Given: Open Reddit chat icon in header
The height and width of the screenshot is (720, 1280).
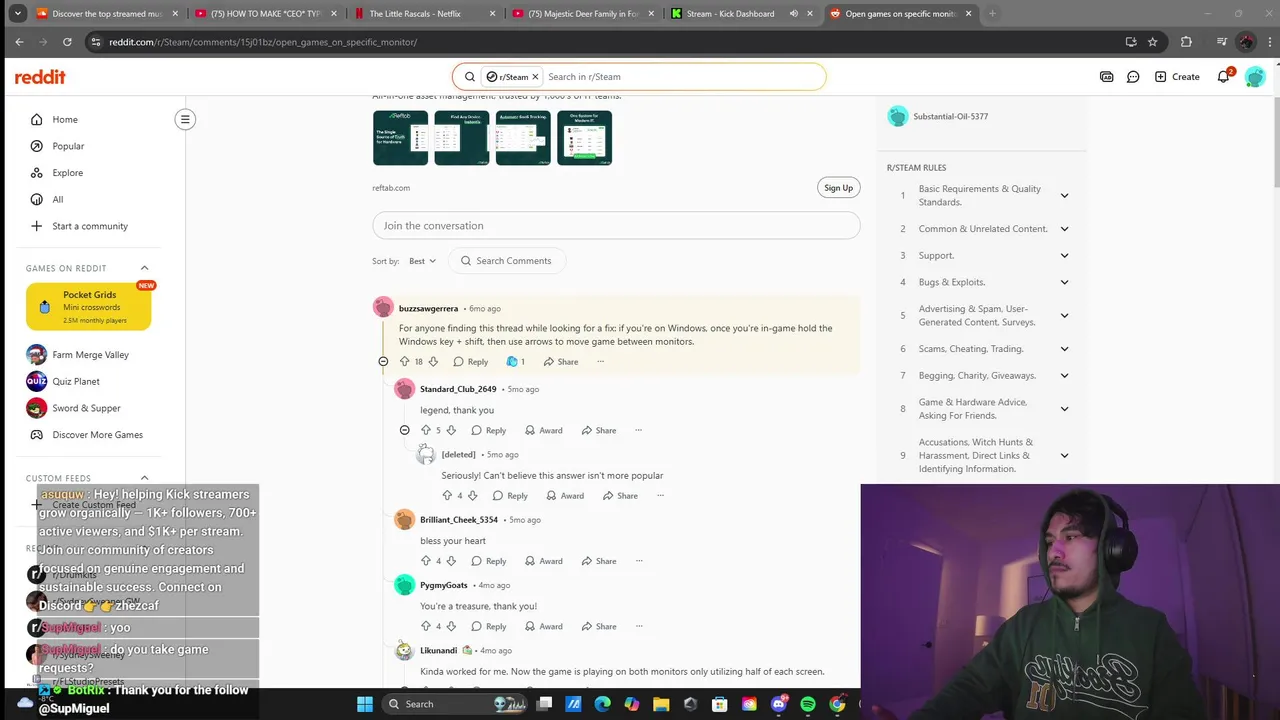Looking at the screenshot, I should [1133, 77].
